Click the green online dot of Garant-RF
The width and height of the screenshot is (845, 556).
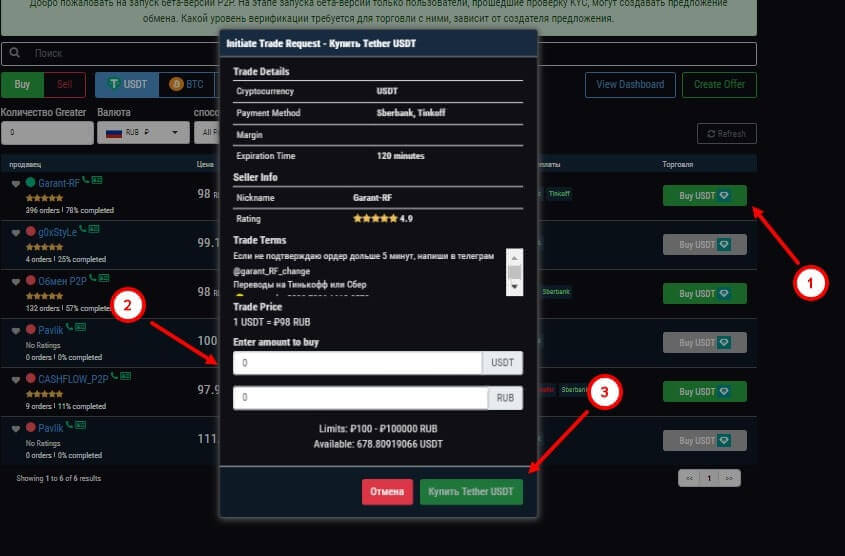pos(31,183)
